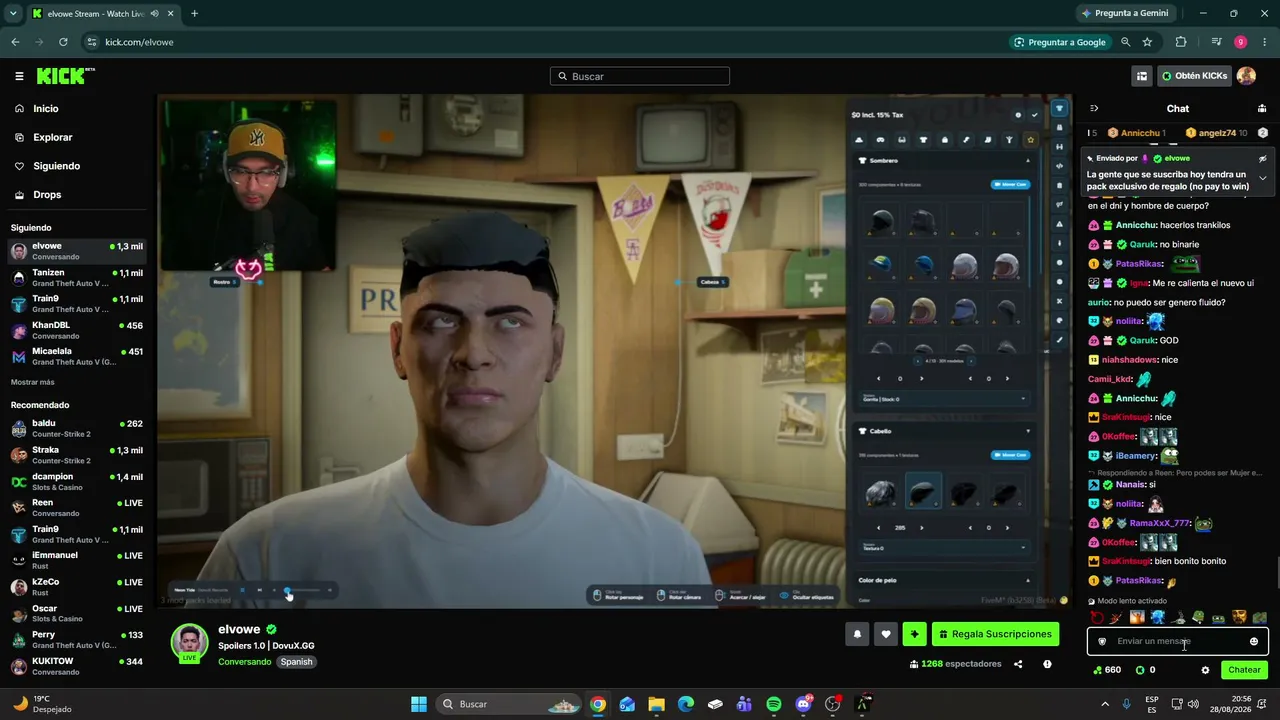Screen dimensions: 1280x720
Task: Open chat identity shield icon
Action: tap(1102, 641)
